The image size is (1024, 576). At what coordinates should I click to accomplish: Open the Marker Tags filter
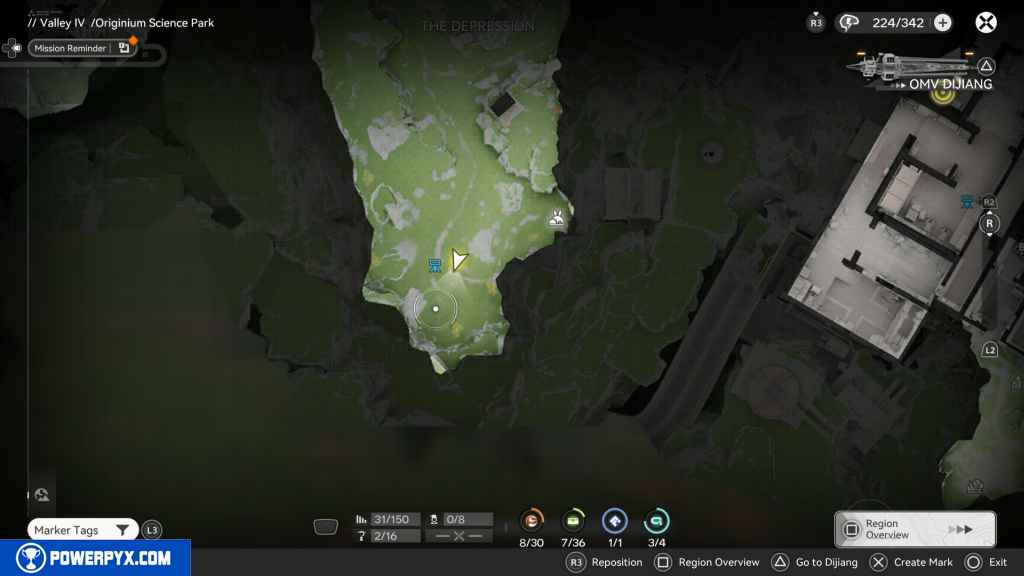coord(83,530)
